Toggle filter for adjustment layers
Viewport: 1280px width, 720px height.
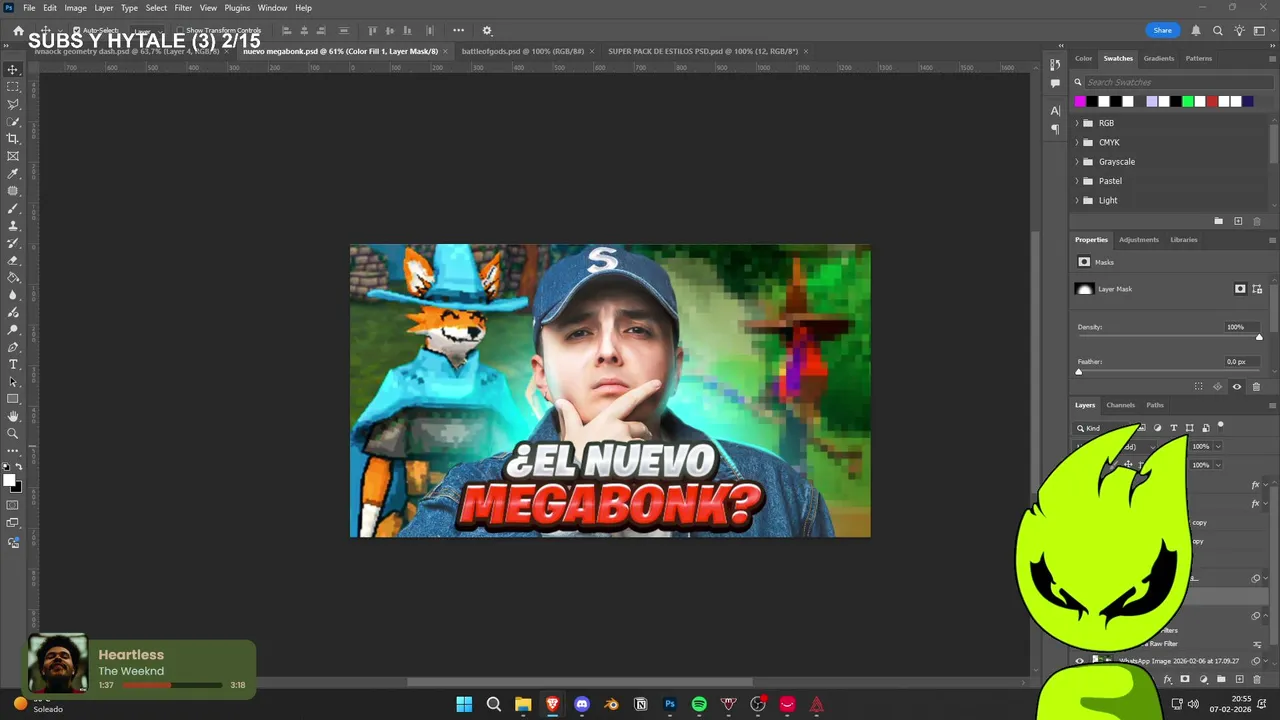click(1158, 428)
